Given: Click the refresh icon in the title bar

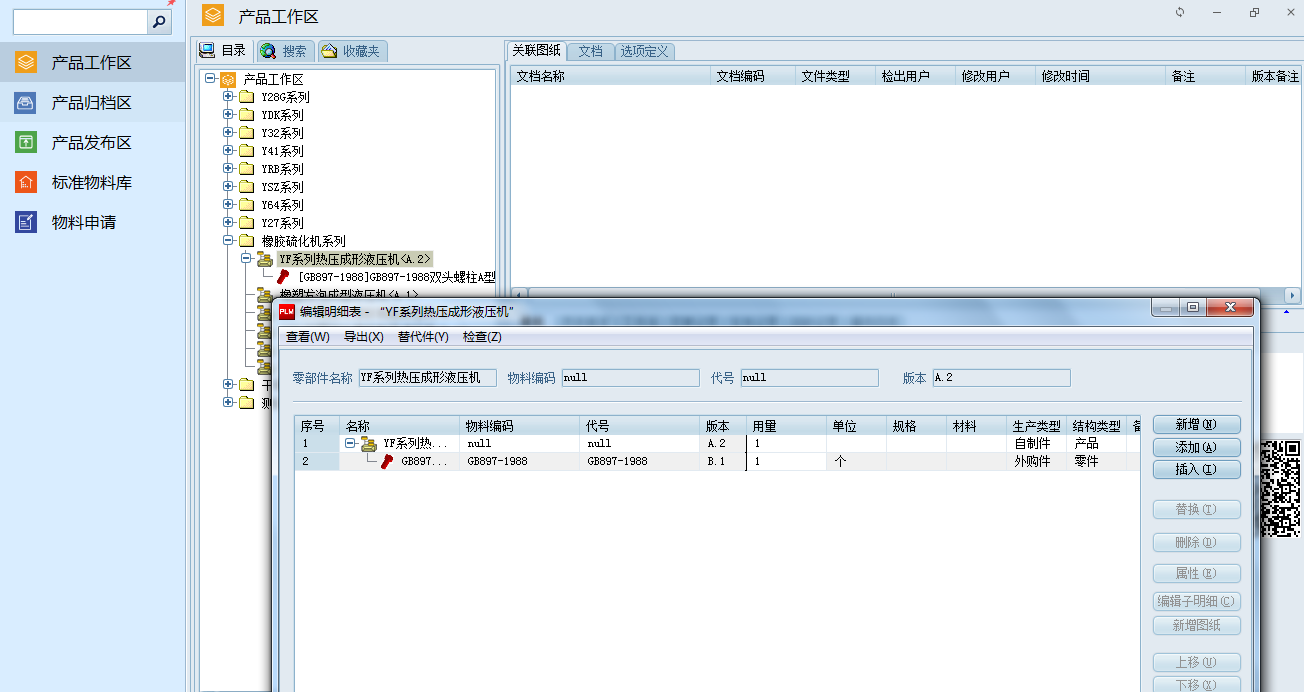Looking at the screenshot, I should point(1180,12).
